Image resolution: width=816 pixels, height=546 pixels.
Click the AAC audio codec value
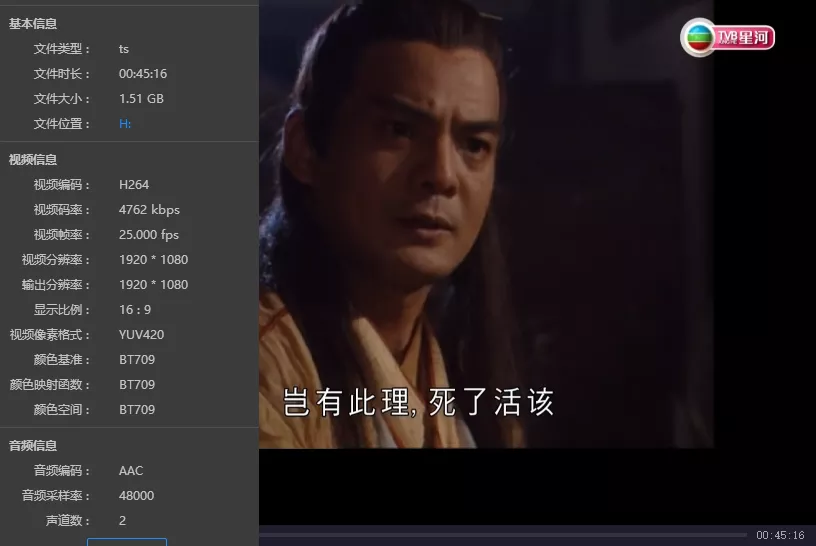coord(131,471)
